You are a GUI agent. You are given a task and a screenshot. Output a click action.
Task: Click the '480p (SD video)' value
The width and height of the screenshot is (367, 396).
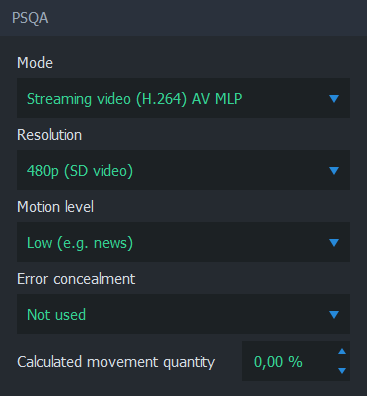80,171
